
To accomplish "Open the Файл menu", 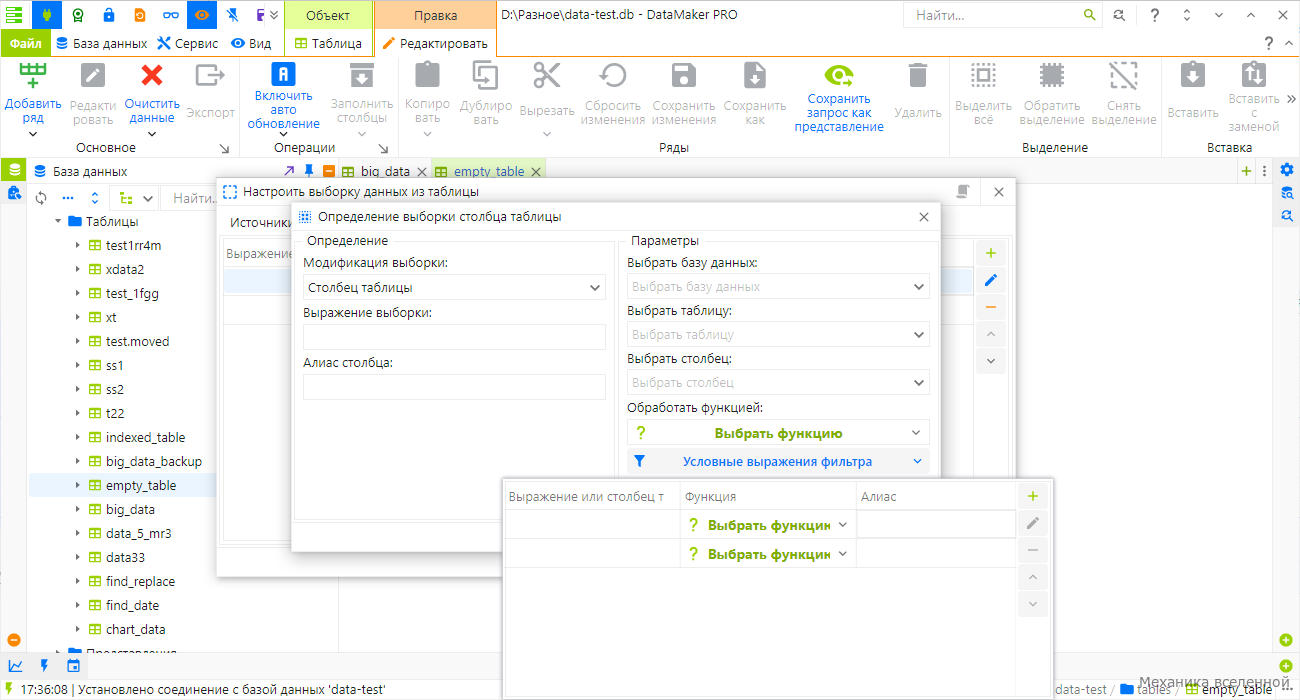I will tap(25, 44).
